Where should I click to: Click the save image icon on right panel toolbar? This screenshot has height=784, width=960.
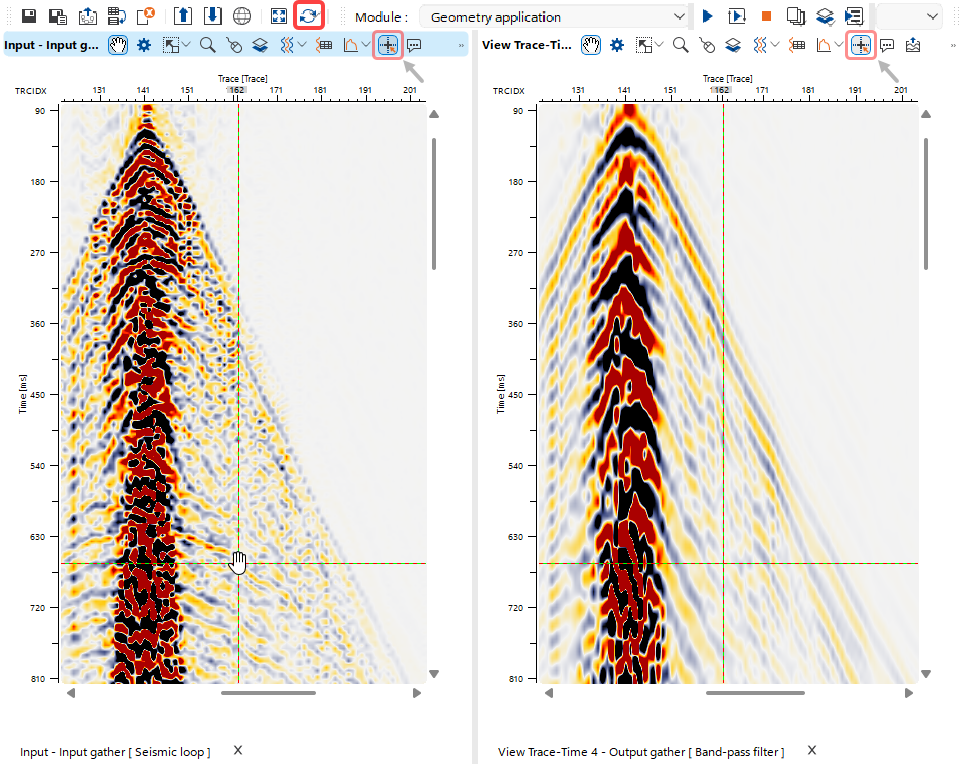[913, 45]
